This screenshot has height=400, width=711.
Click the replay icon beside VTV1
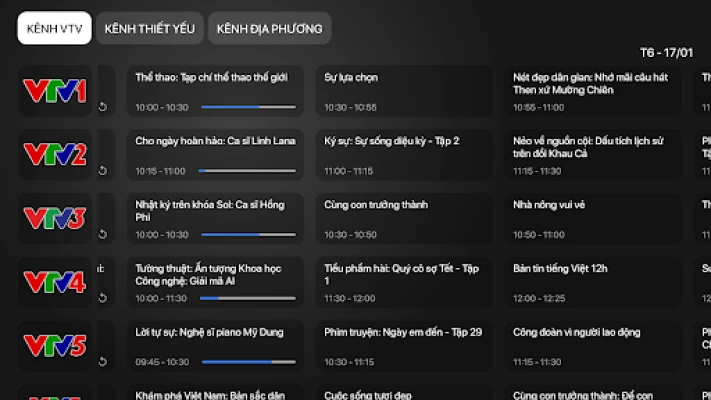pyautogui.click(x=103, y=107)
